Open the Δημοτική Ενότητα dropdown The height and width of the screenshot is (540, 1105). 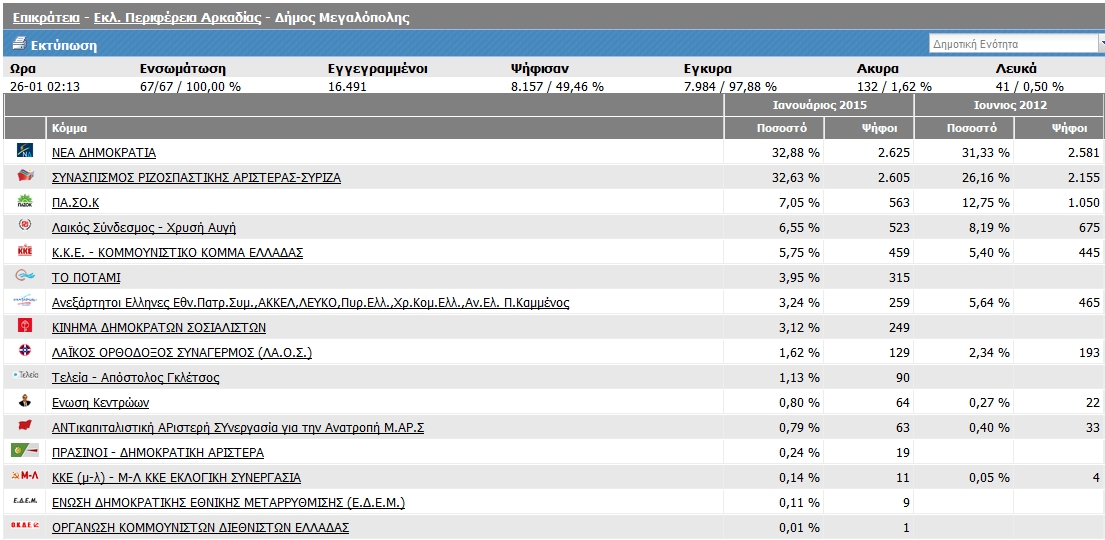(x=1012, y=44)
